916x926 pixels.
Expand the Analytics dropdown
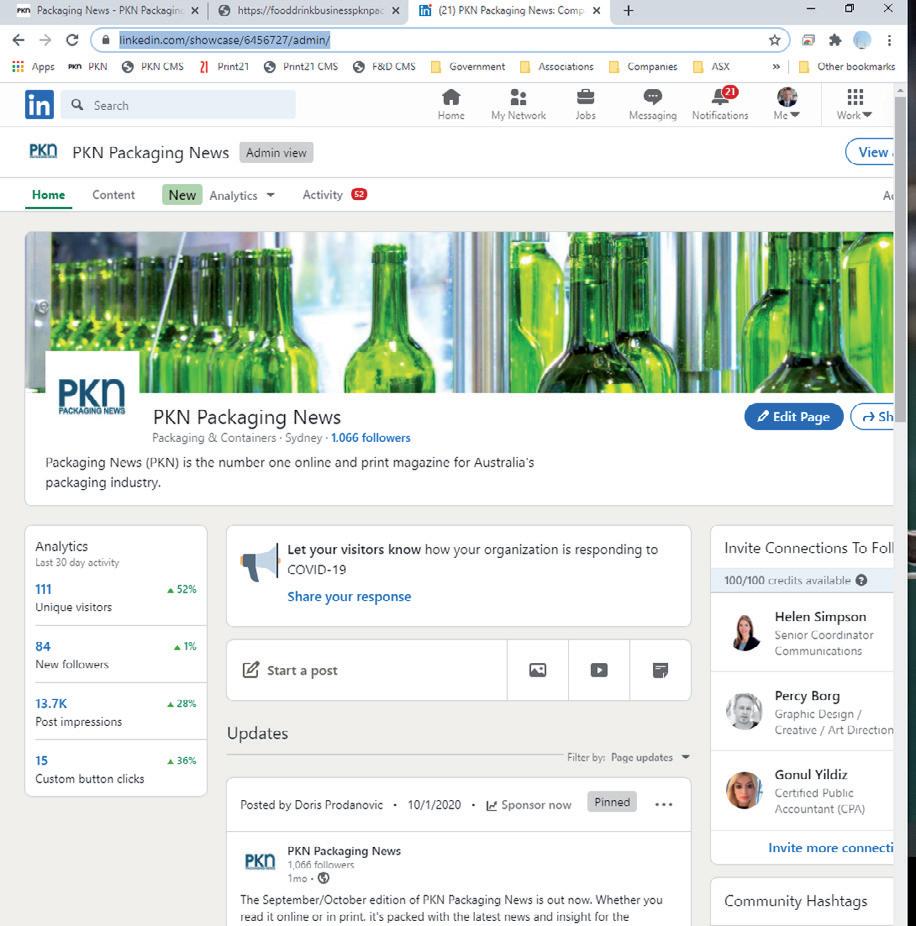[270, 195]
